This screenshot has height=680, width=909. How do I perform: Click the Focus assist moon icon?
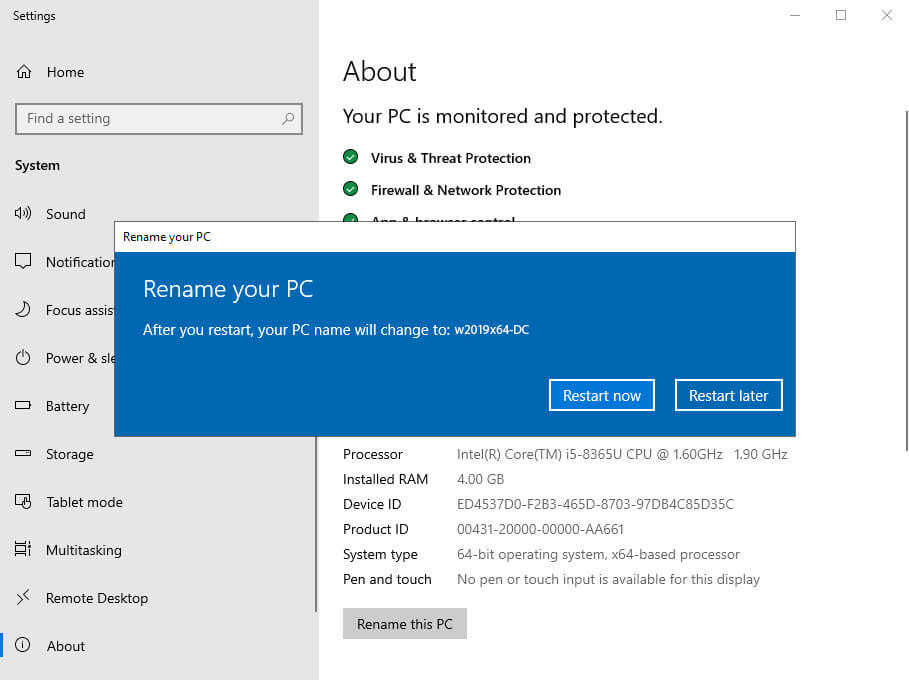click(x=23, y=310)
